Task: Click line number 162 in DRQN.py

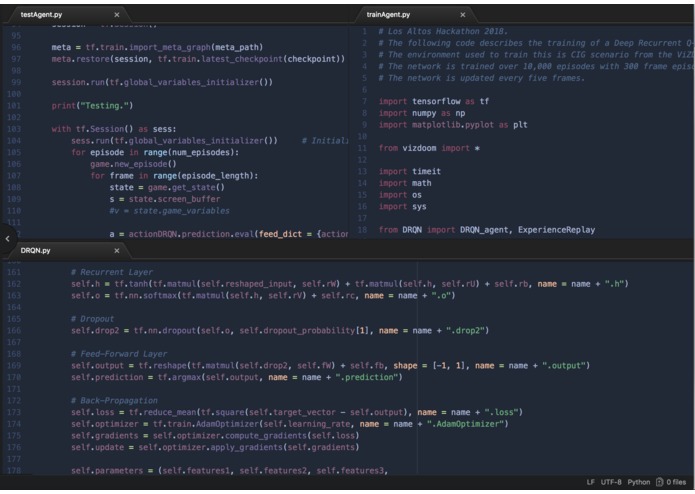Action: [14, 284]
